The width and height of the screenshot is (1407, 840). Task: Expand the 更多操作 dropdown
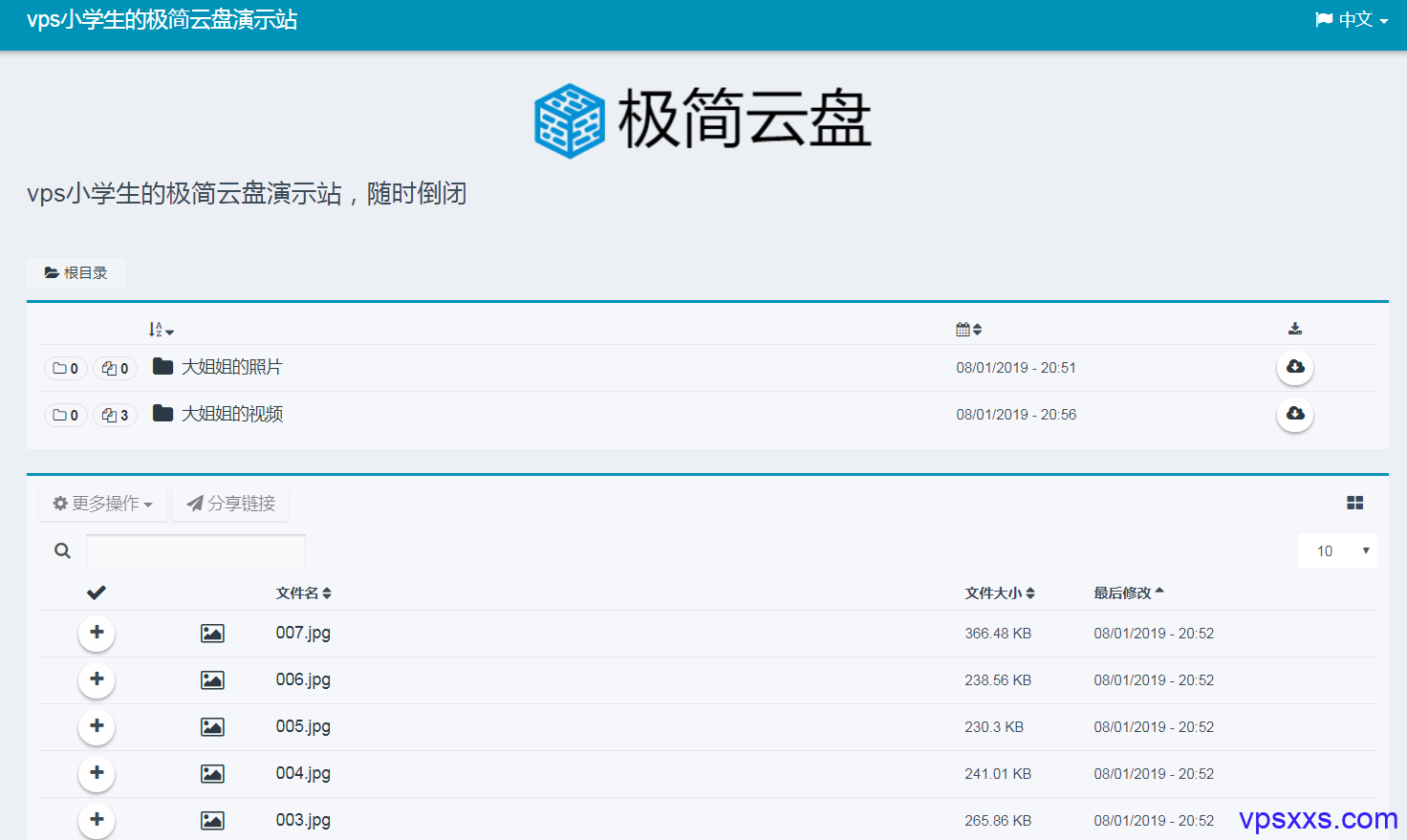coord(103,504)
